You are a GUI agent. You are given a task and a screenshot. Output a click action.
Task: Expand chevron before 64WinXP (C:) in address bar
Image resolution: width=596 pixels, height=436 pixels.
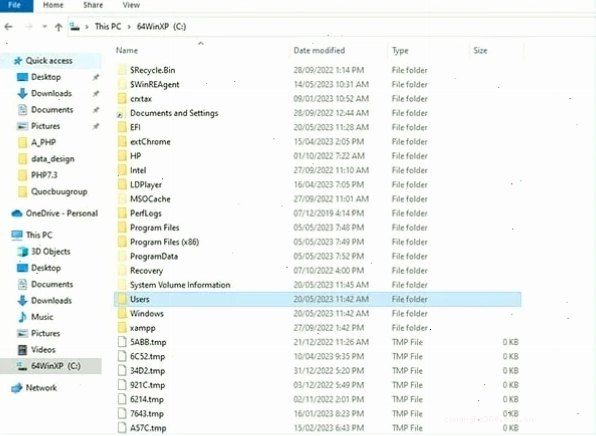(129, 27)
